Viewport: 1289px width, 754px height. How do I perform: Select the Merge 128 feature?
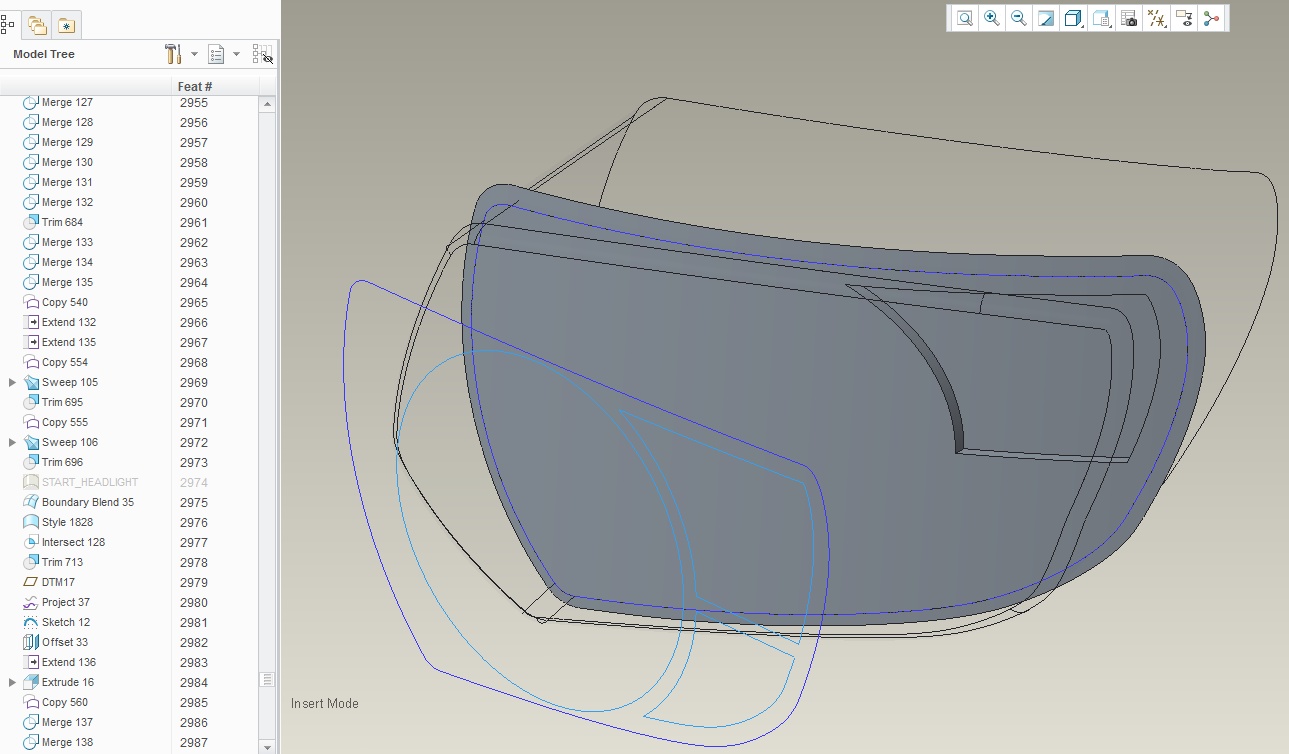(67, 122)
